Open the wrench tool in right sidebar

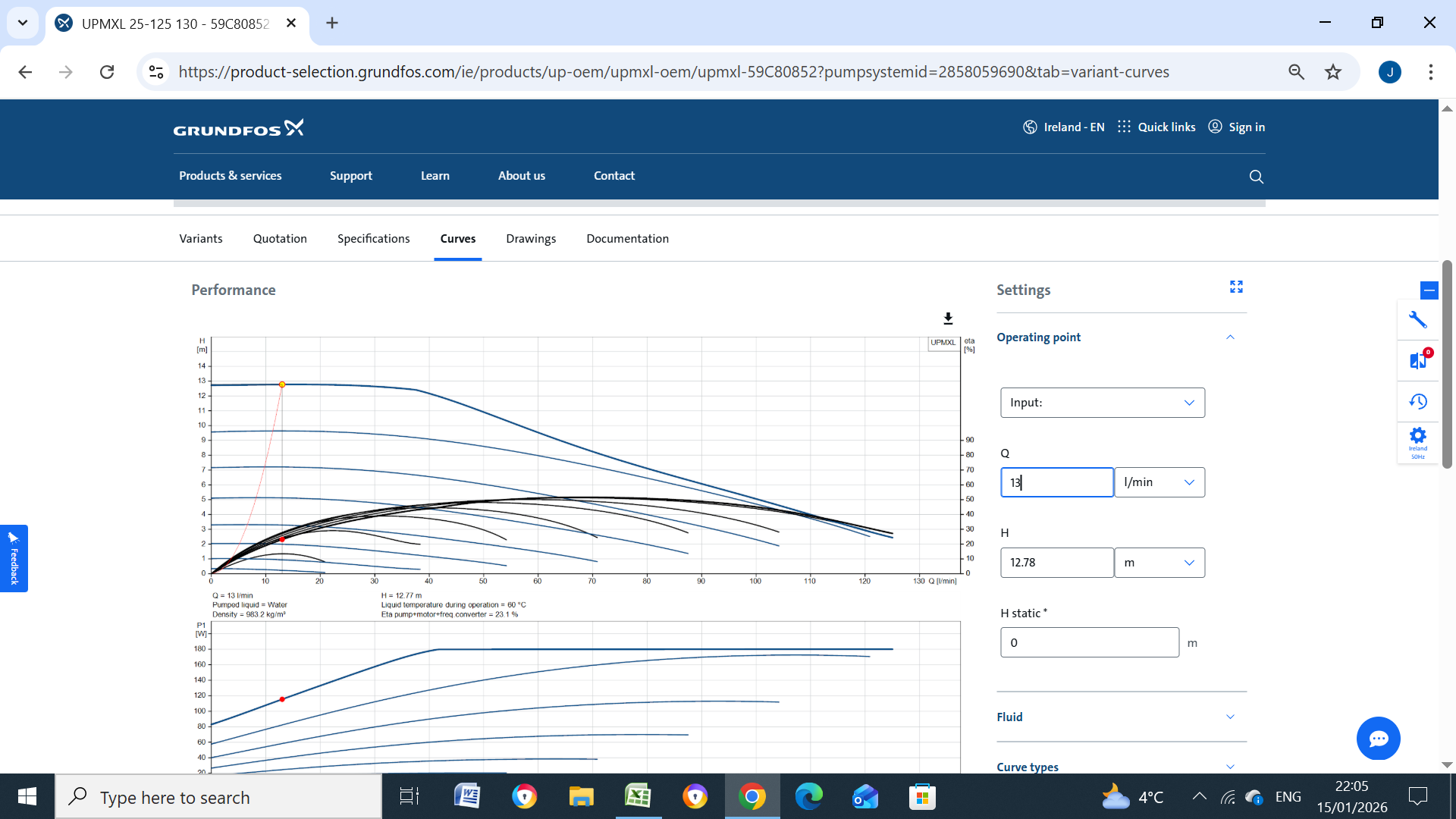coord(1417,320)
